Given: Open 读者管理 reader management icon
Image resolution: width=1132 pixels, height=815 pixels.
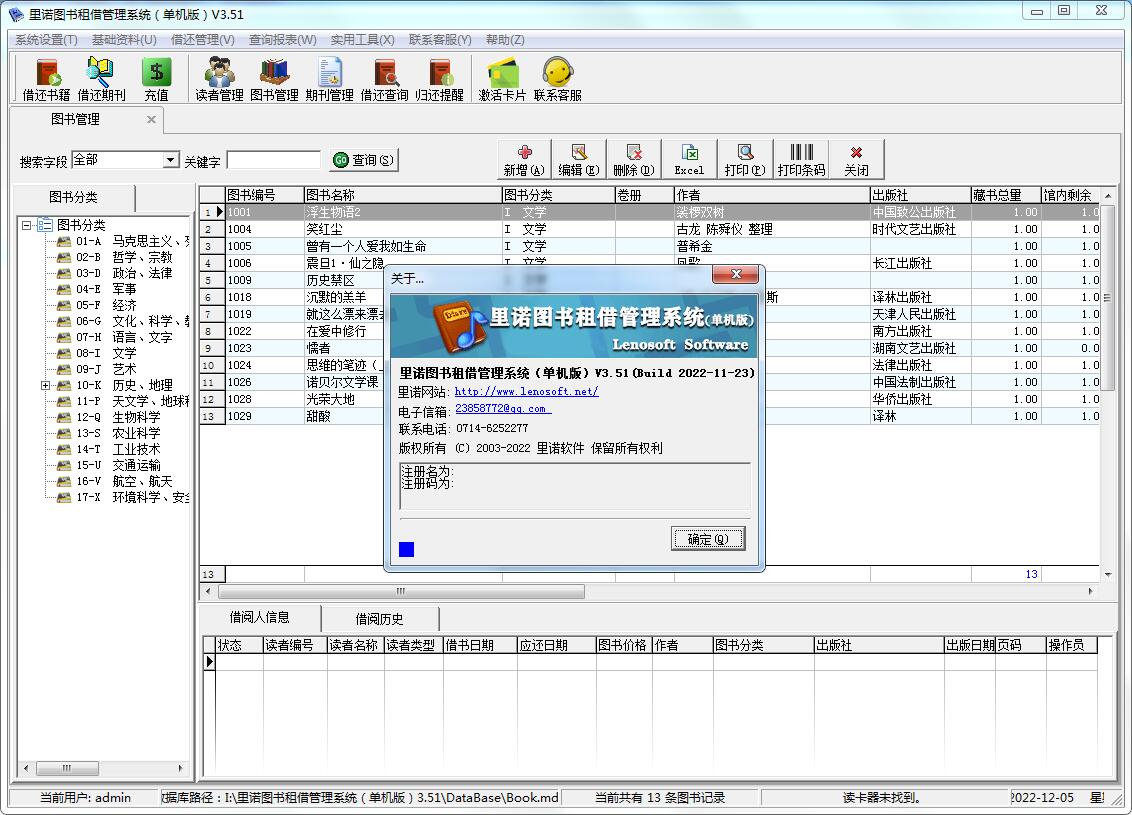Looking at the screenshot, I should [x=219, y=79].
